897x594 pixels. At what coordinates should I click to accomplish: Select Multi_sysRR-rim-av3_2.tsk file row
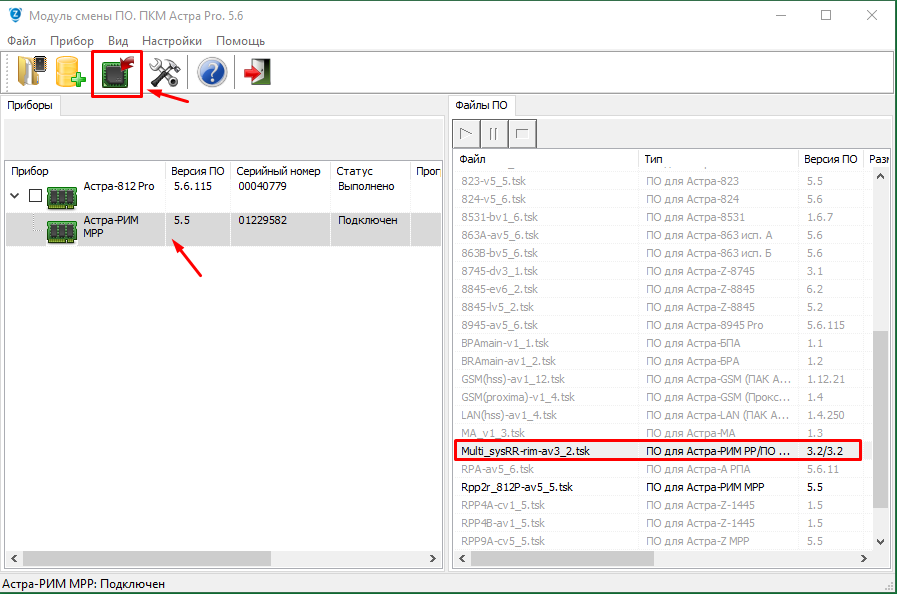[525, 451]
